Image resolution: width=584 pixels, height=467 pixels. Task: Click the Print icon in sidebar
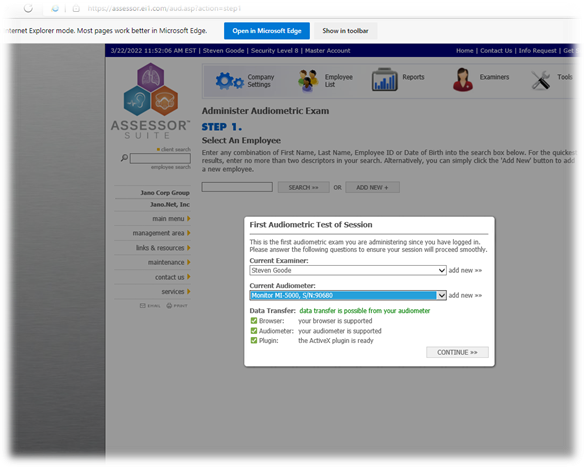click(177, 306)
